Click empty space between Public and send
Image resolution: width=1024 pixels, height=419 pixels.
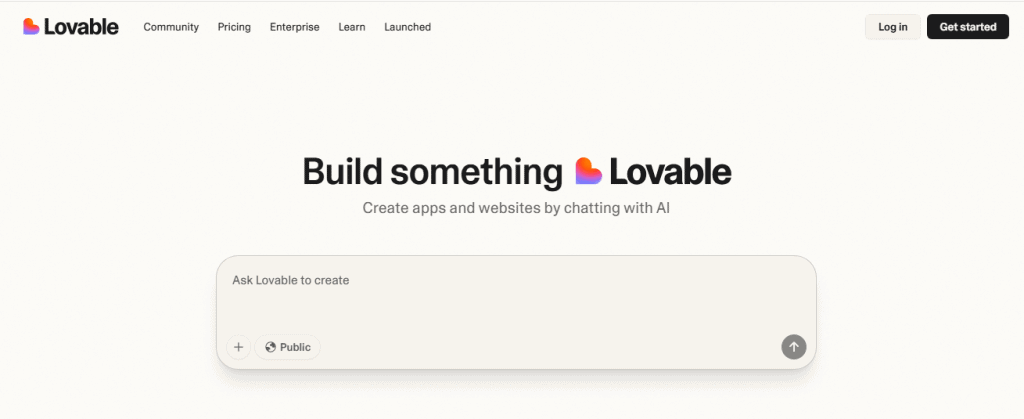[551, 347]
